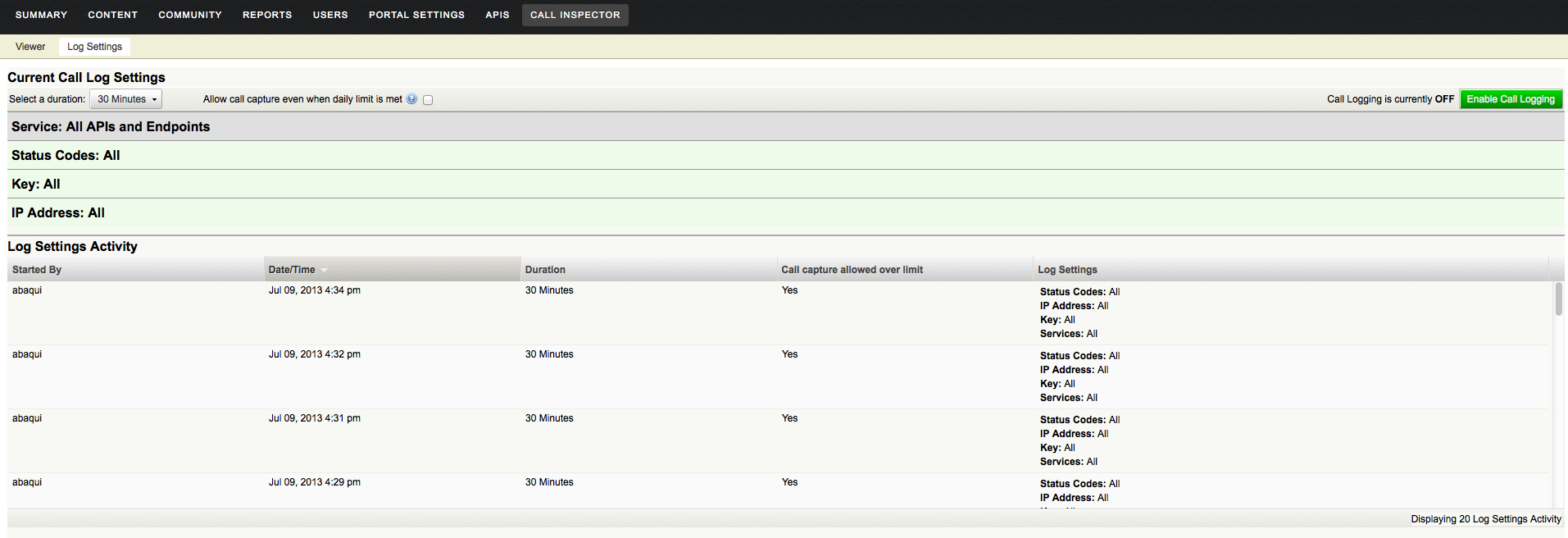Click the Date/Time sort arrow icon

click(324, 271)
